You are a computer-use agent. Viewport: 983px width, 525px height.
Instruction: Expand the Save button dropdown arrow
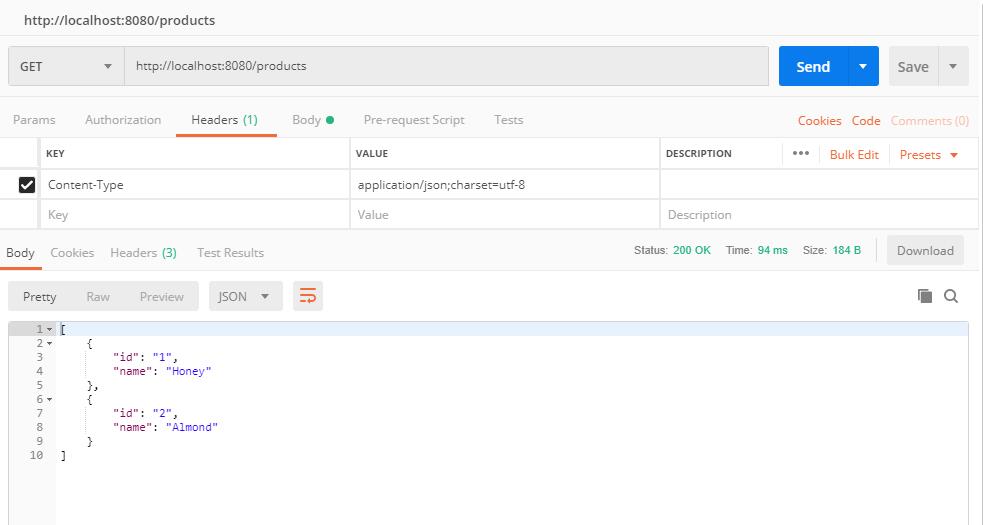[953, 67]
